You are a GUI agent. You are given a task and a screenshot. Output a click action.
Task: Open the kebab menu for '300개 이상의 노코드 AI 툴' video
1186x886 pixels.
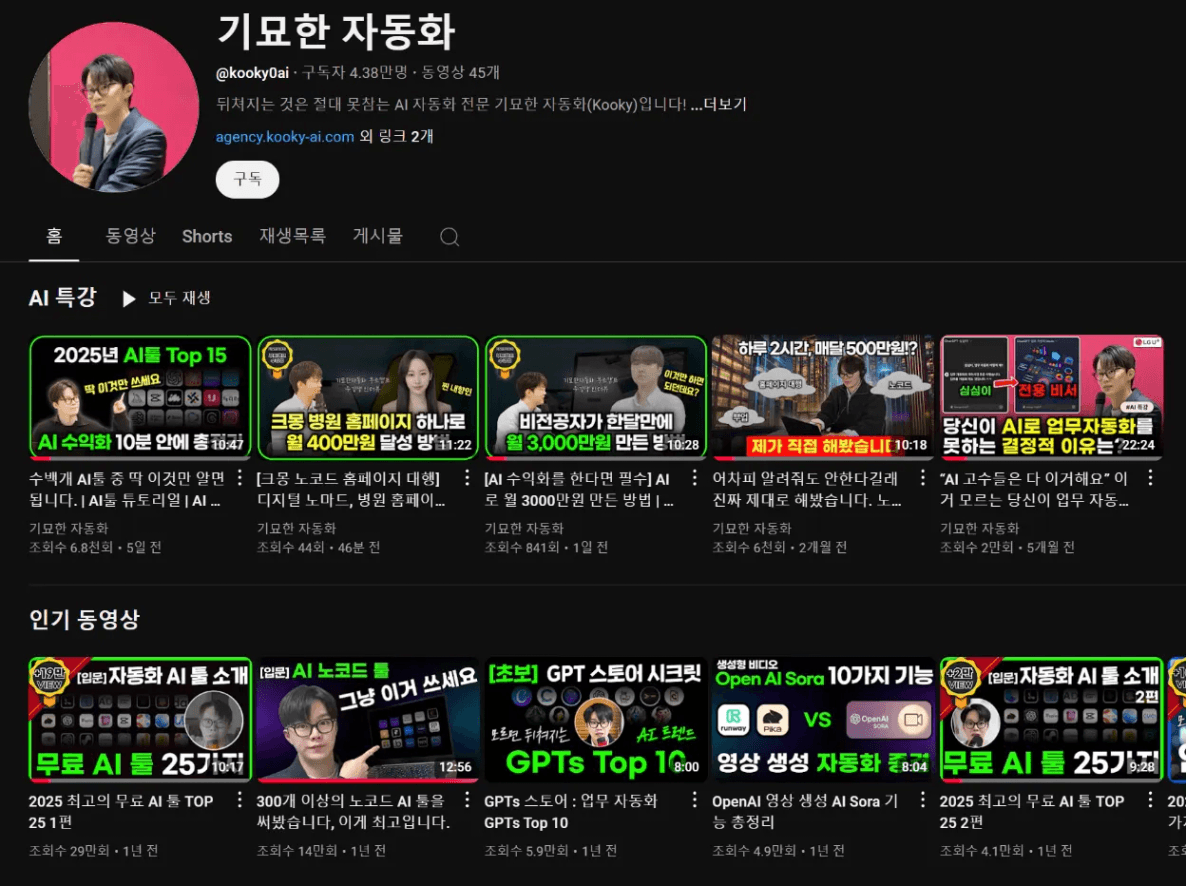(467, 800)
